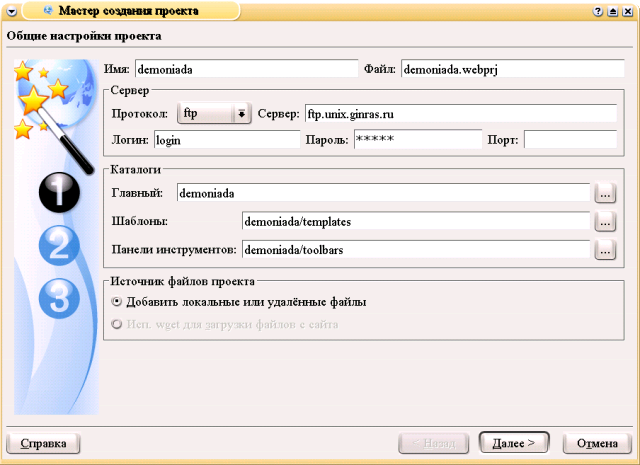Click the Имя project name field
The height and width of the screenshot is (465, 640).
(x=246, y=69)
